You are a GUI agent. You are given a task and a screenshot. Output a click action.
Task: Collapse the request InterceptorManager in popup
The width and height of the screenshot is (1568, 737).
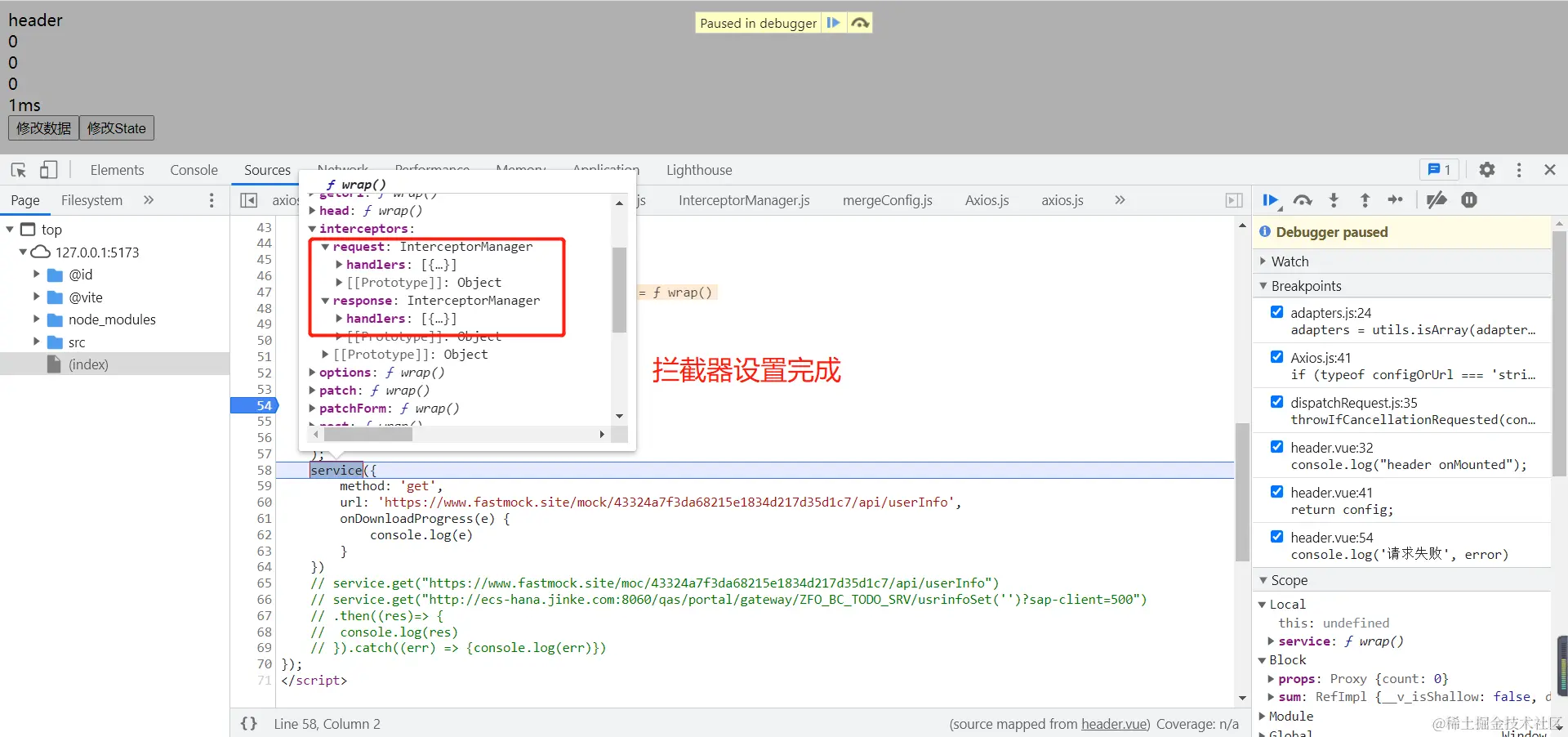click(325, 247)
